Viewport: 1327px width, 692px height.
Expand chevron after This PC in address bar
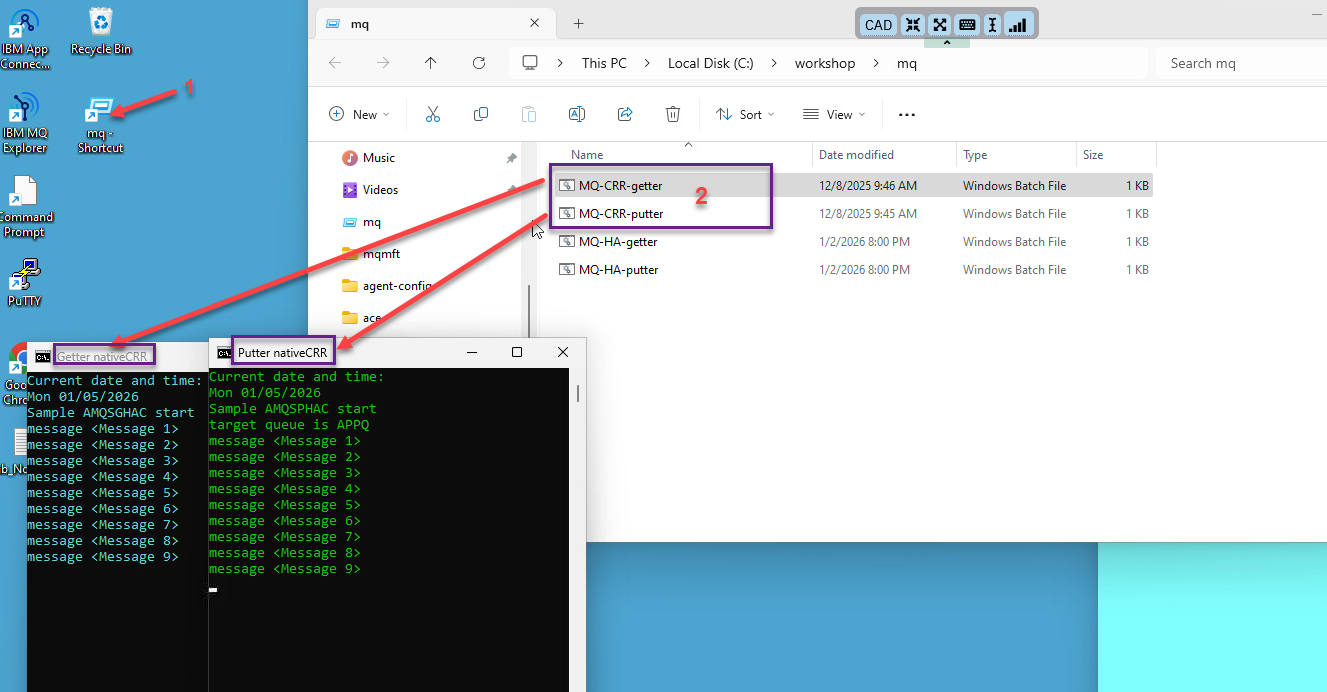click(647, 63)
